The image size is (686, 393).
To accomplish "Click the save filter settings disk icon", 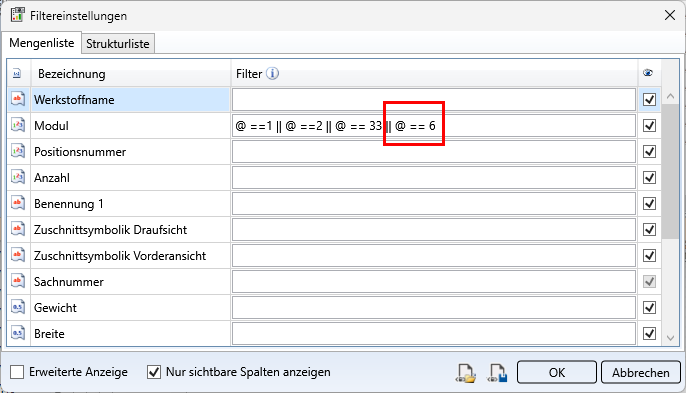I will click(x=497, y=373).
